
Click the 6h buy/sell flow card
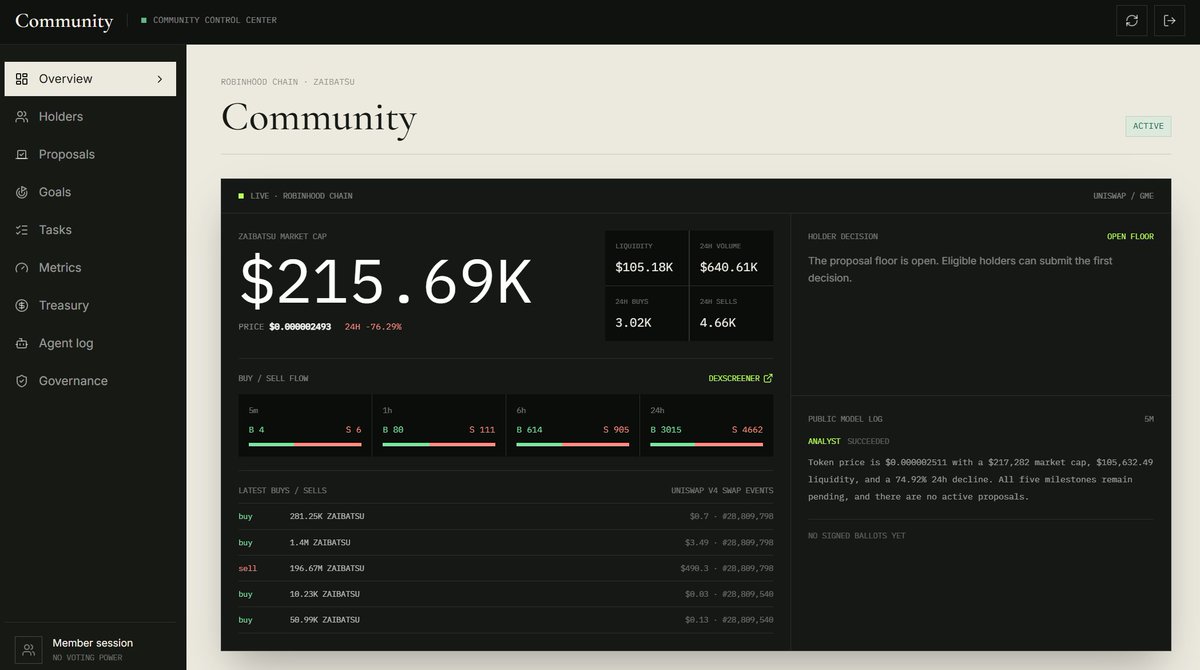click(x=572, y=426)
